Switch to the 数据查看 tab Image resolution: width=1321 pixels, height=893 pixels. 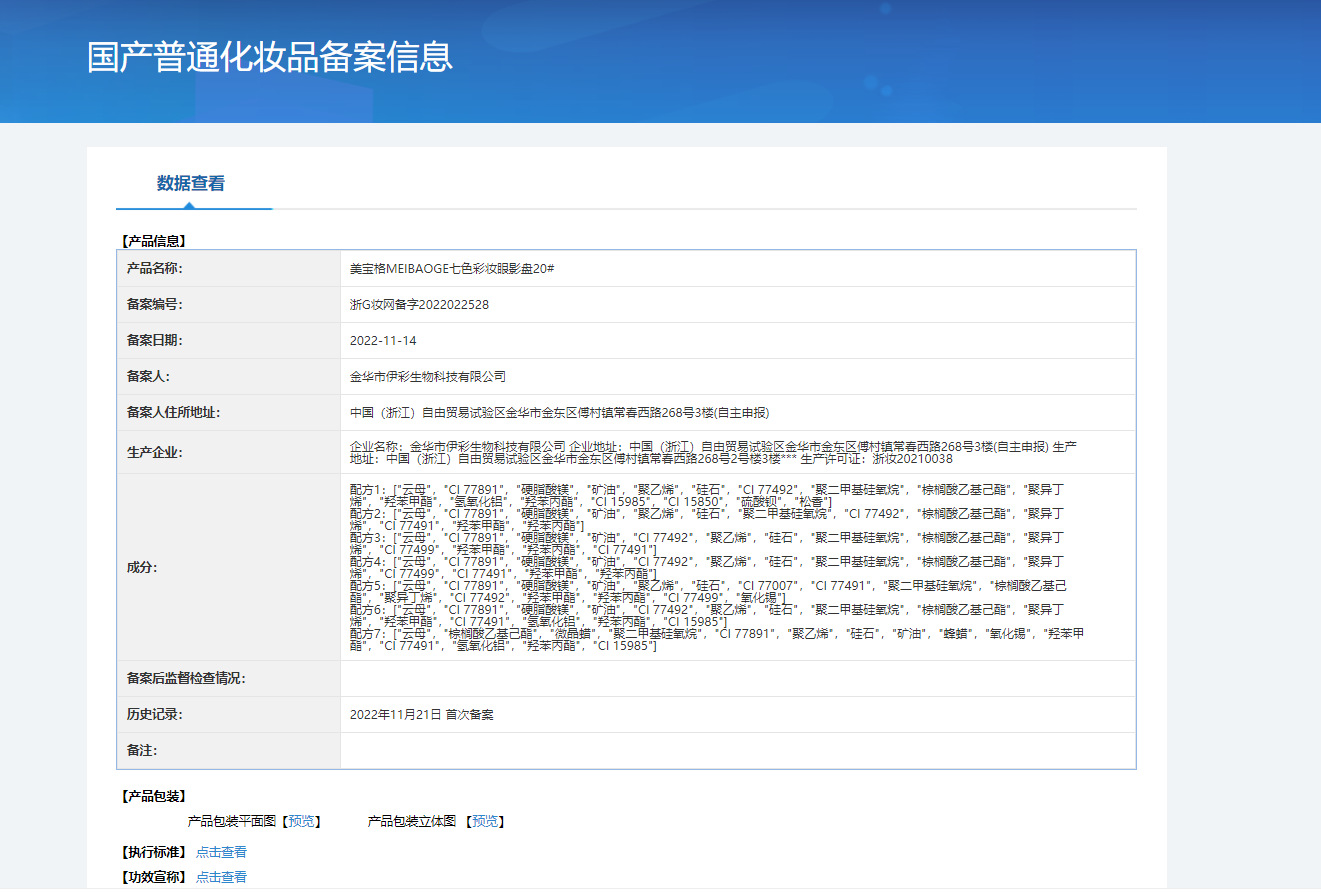coord(190,184)
